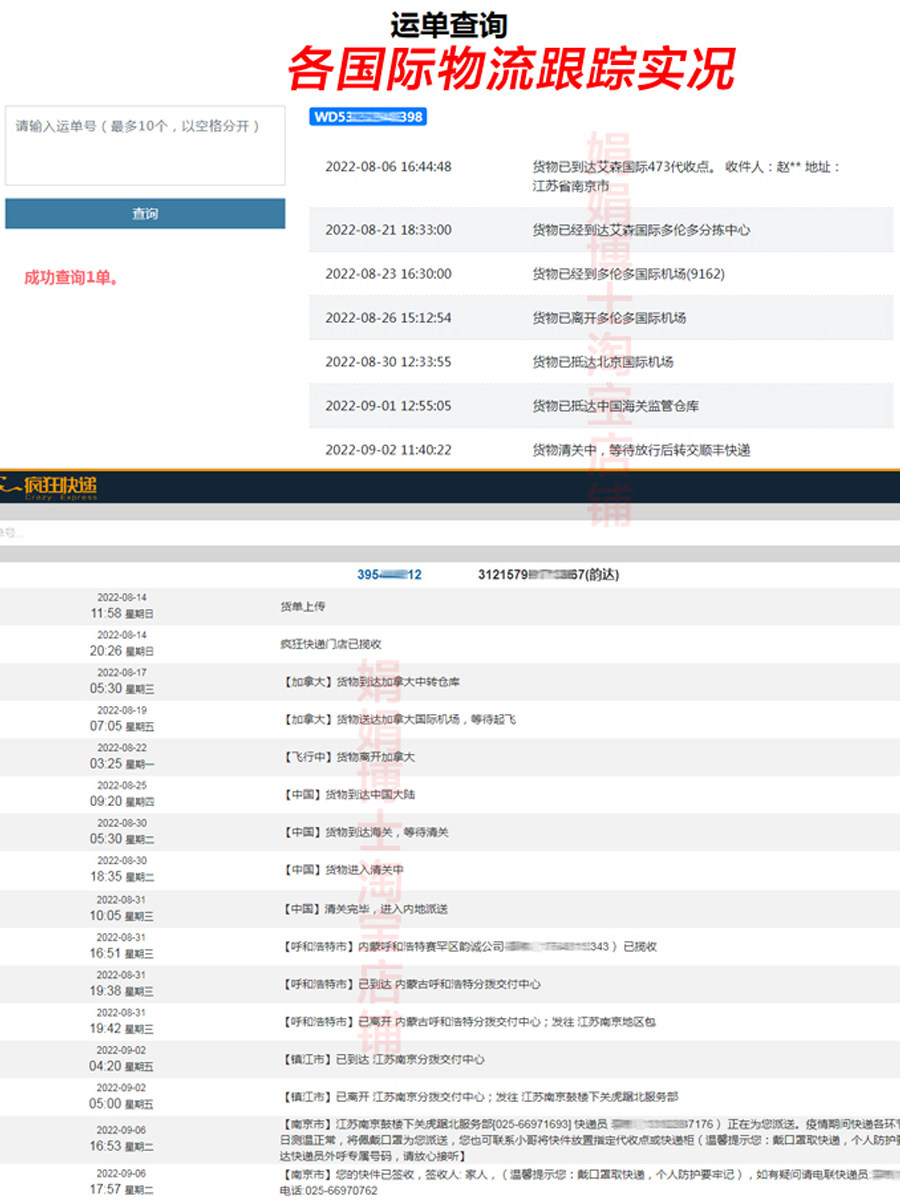This screenshot has width=900, height=1200.
Task: Select the 17:57 星期二 time cell
Action: 122,1181
